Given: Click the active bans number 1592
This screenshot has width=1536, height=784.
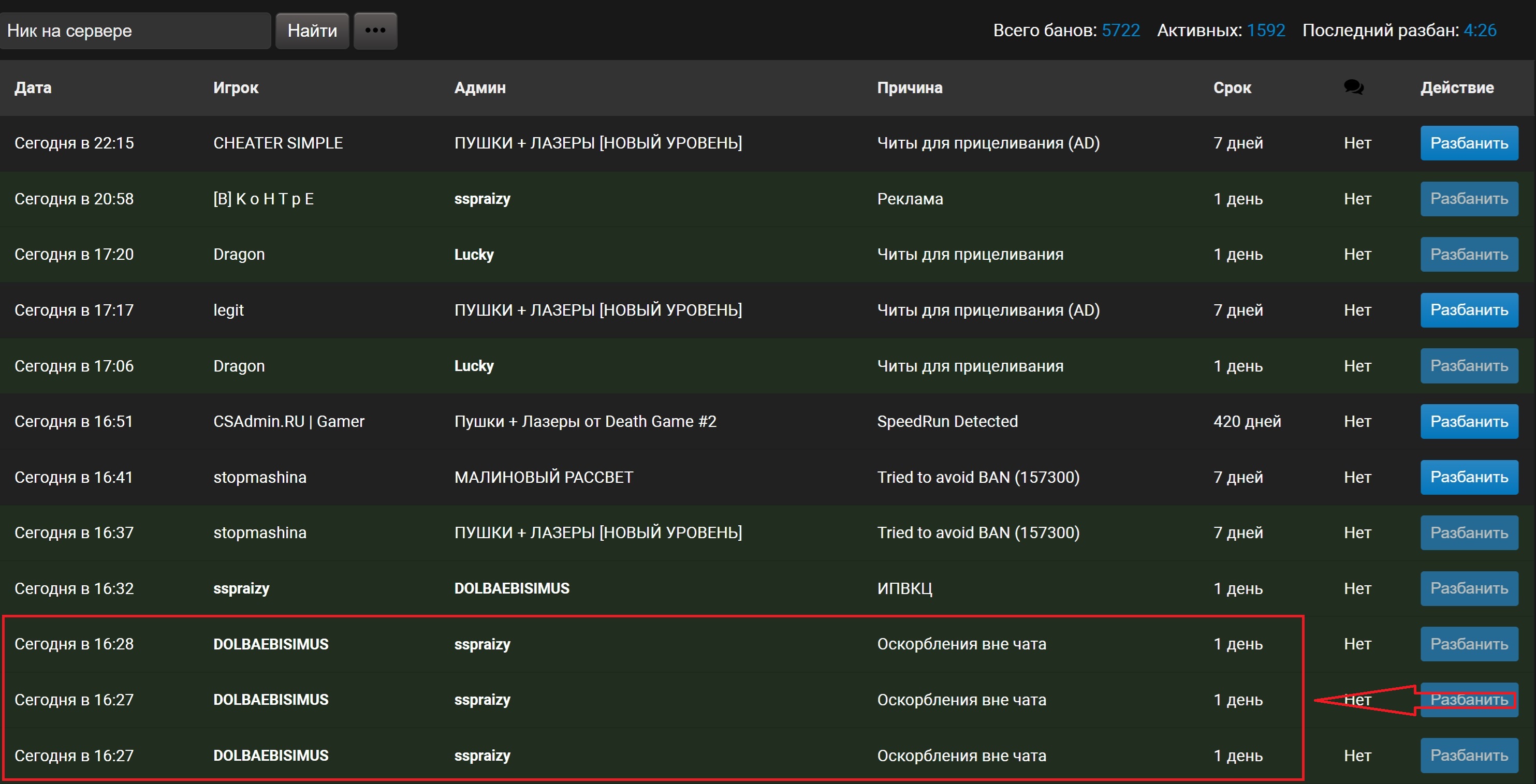Looking at the screenshot, I should click(1265, 31).
